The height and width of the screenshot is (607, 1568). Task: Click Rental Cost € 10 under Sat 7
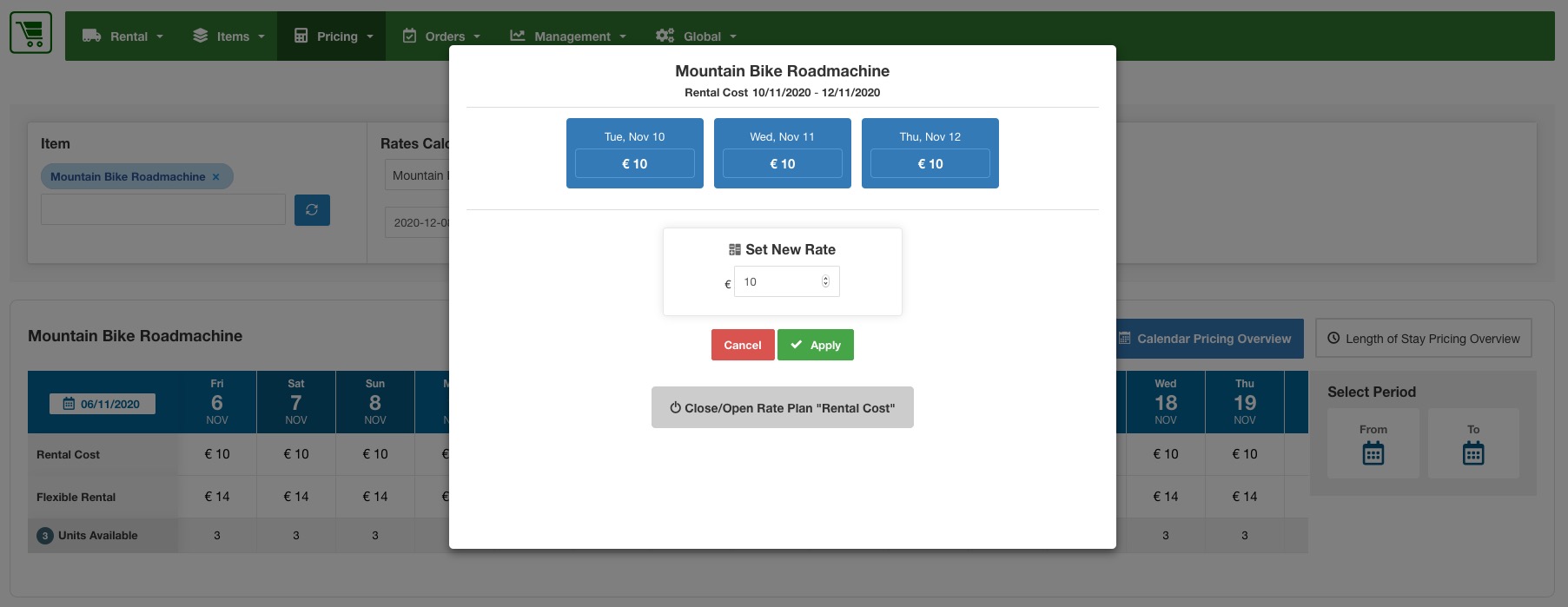click(x=296, y=454)
